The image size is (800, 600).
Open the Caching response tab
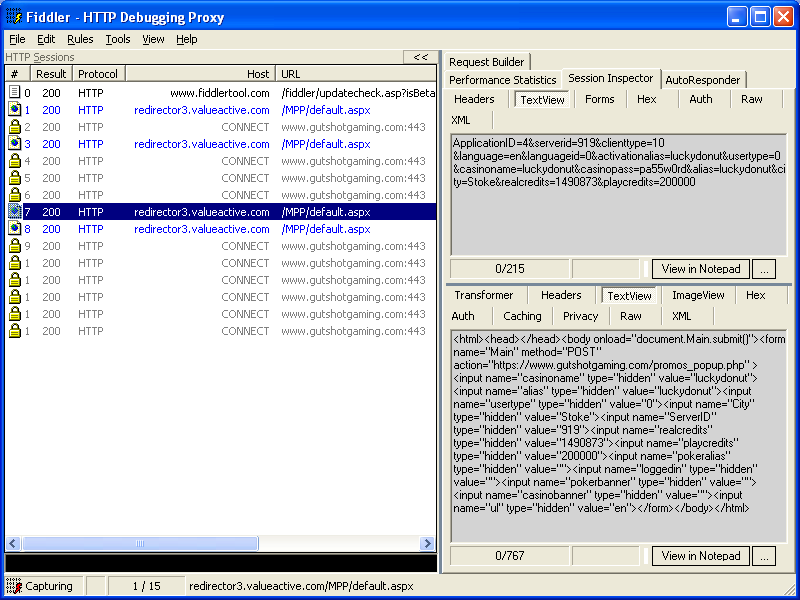click(522, 316)
